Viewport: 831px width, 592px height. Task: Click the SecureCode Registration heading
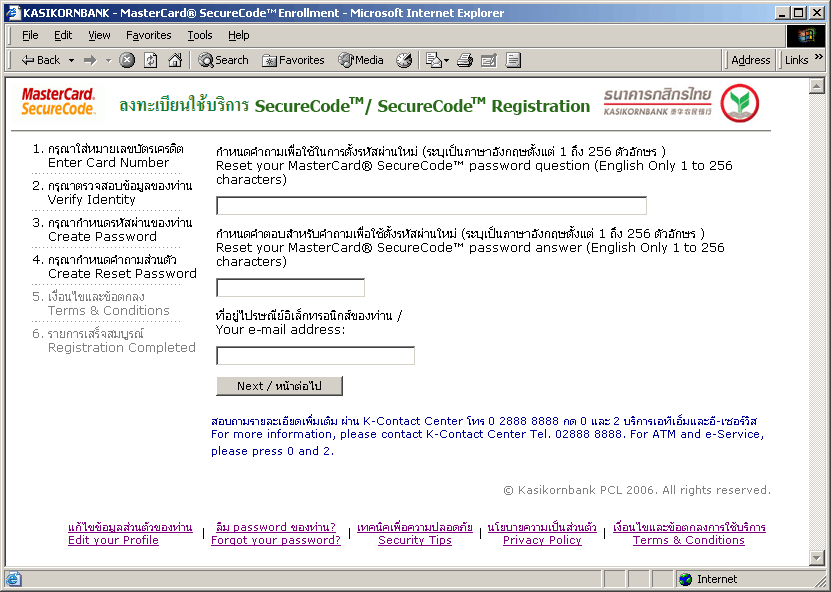(x=355, y=105)
